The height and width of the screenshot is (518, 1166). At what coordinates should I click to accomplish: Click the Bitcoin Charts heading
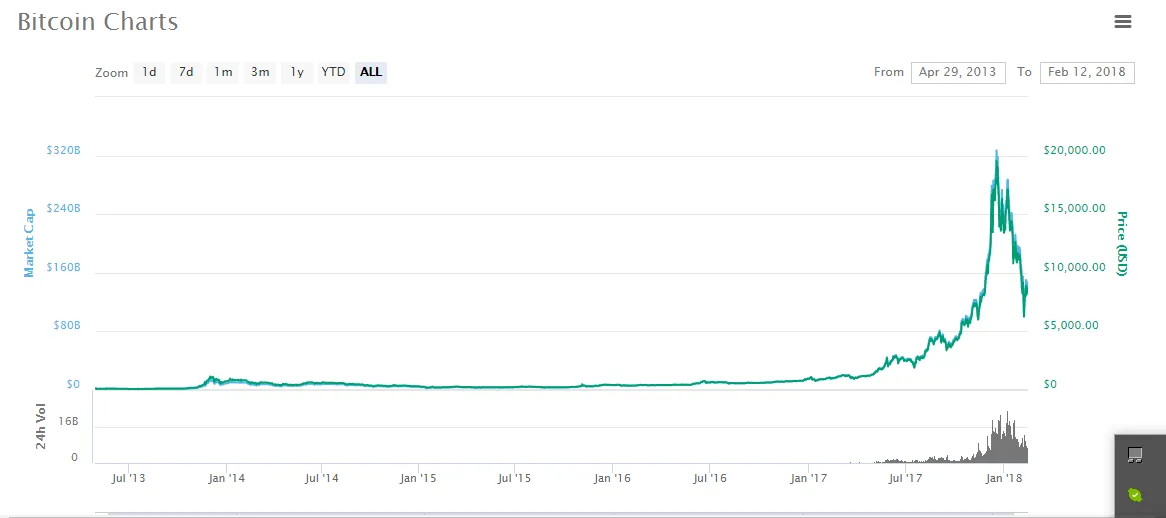click(97, 22)
